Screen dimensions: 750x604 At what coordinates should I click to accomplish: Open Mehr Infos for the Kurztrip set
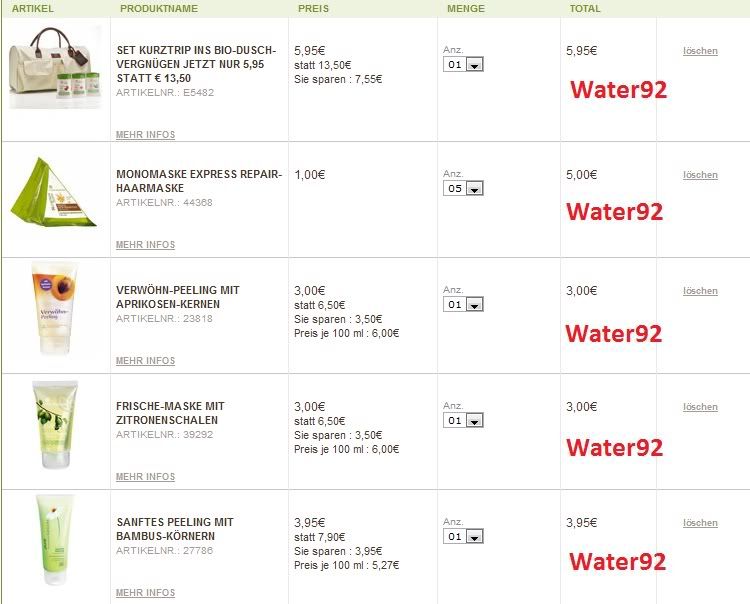[145, 135]
